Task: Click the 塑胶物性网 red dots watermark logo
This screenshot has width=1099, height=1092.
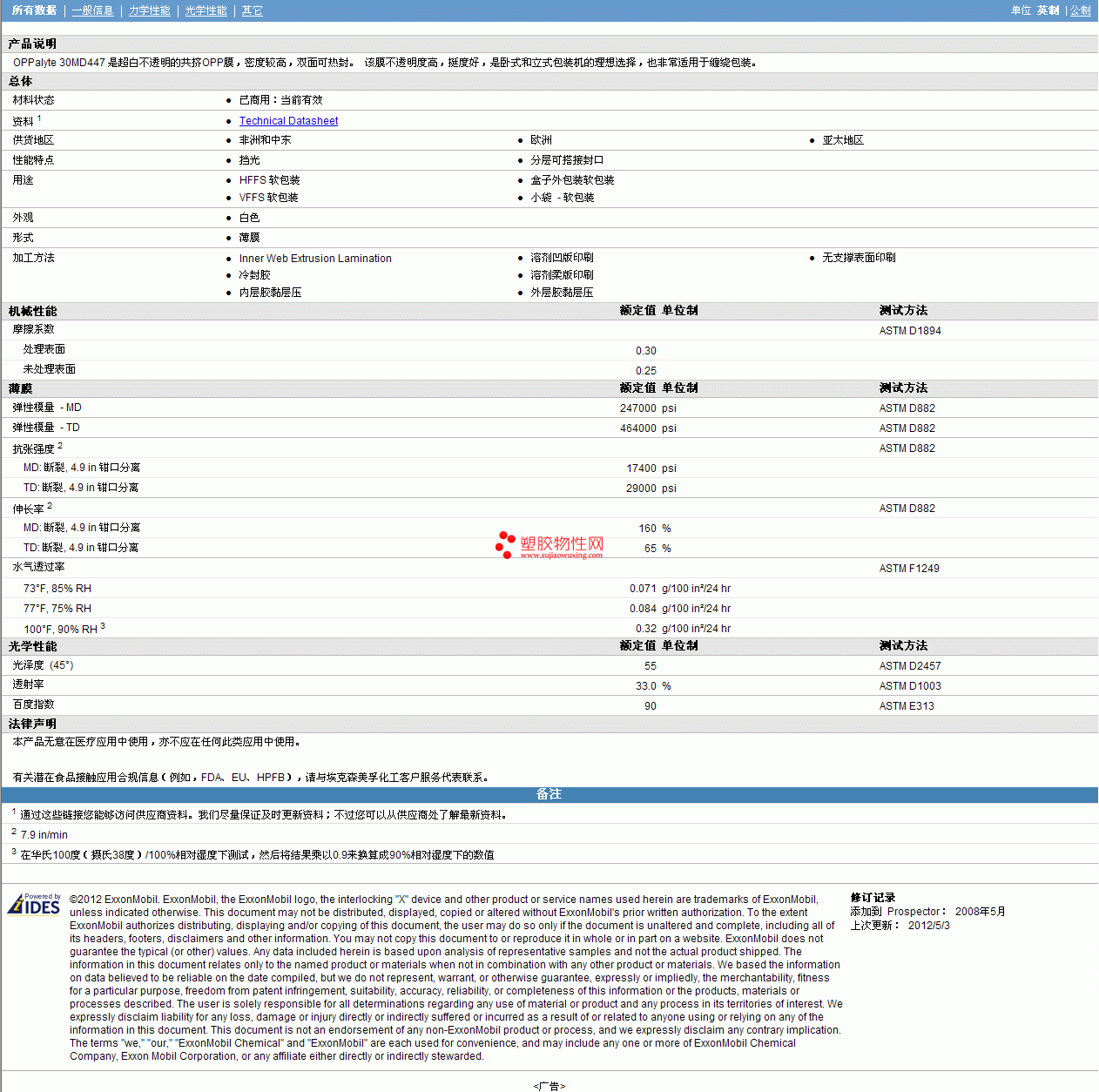Action: [x=505, y=545]
